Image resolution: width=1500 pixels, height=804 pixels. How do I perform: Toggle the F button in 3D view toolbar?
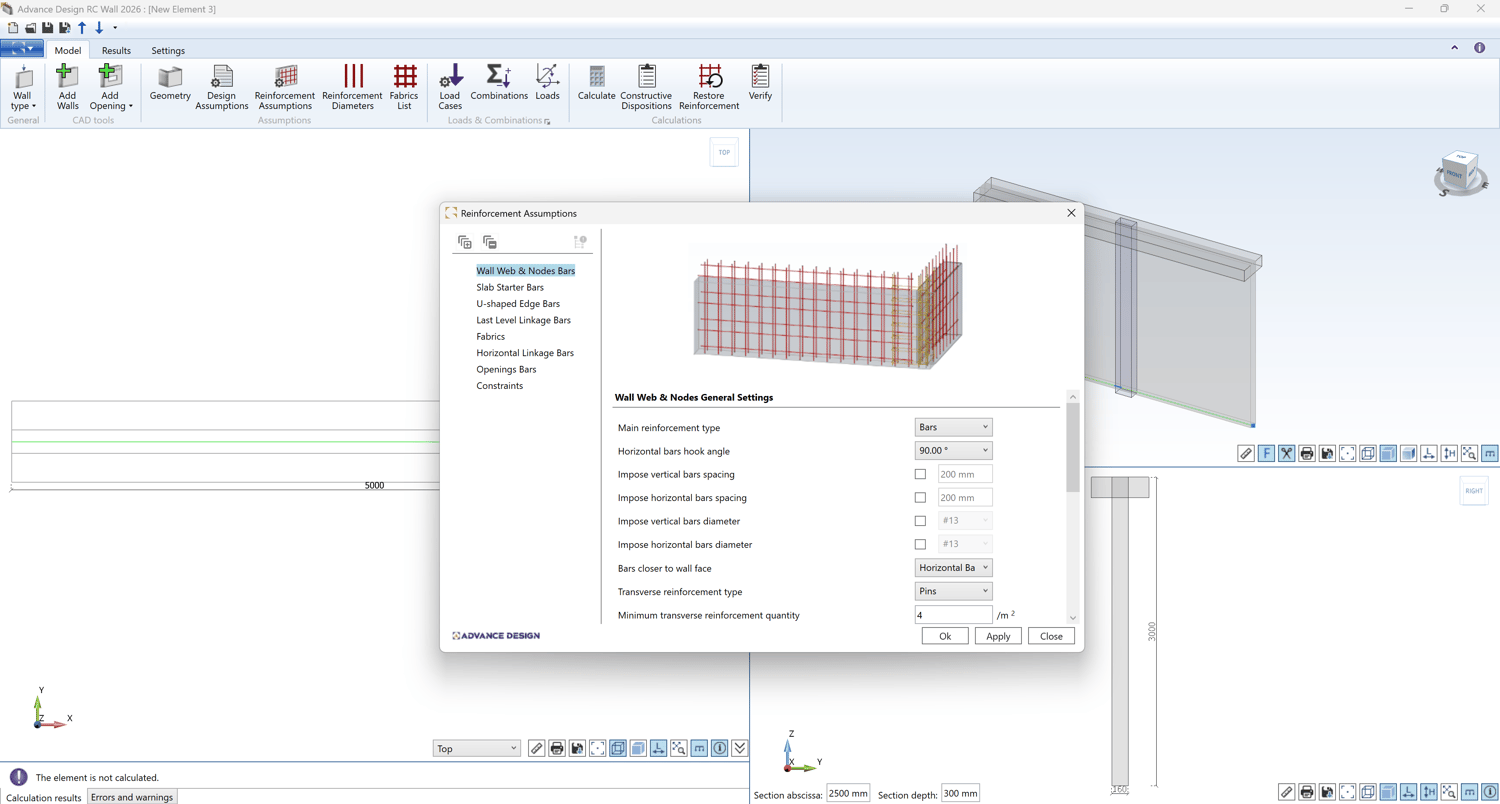pos(1266,453)
